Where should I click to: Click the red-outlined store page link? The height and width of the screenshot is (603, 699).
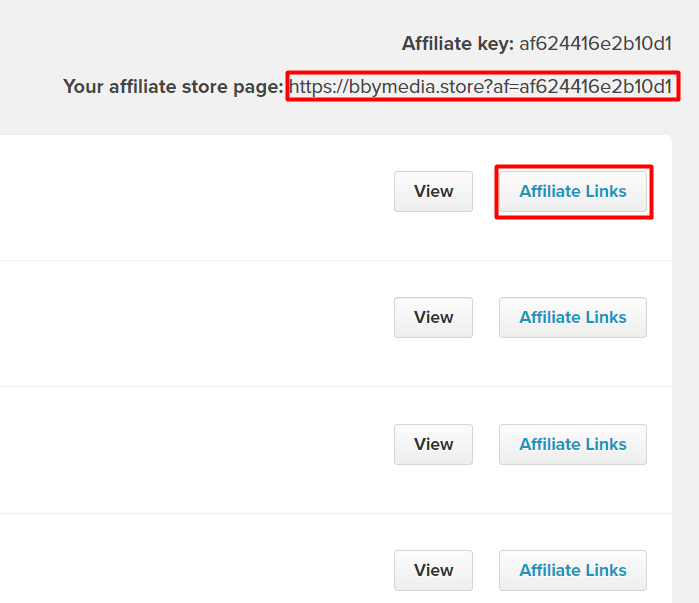coord(481,86)
